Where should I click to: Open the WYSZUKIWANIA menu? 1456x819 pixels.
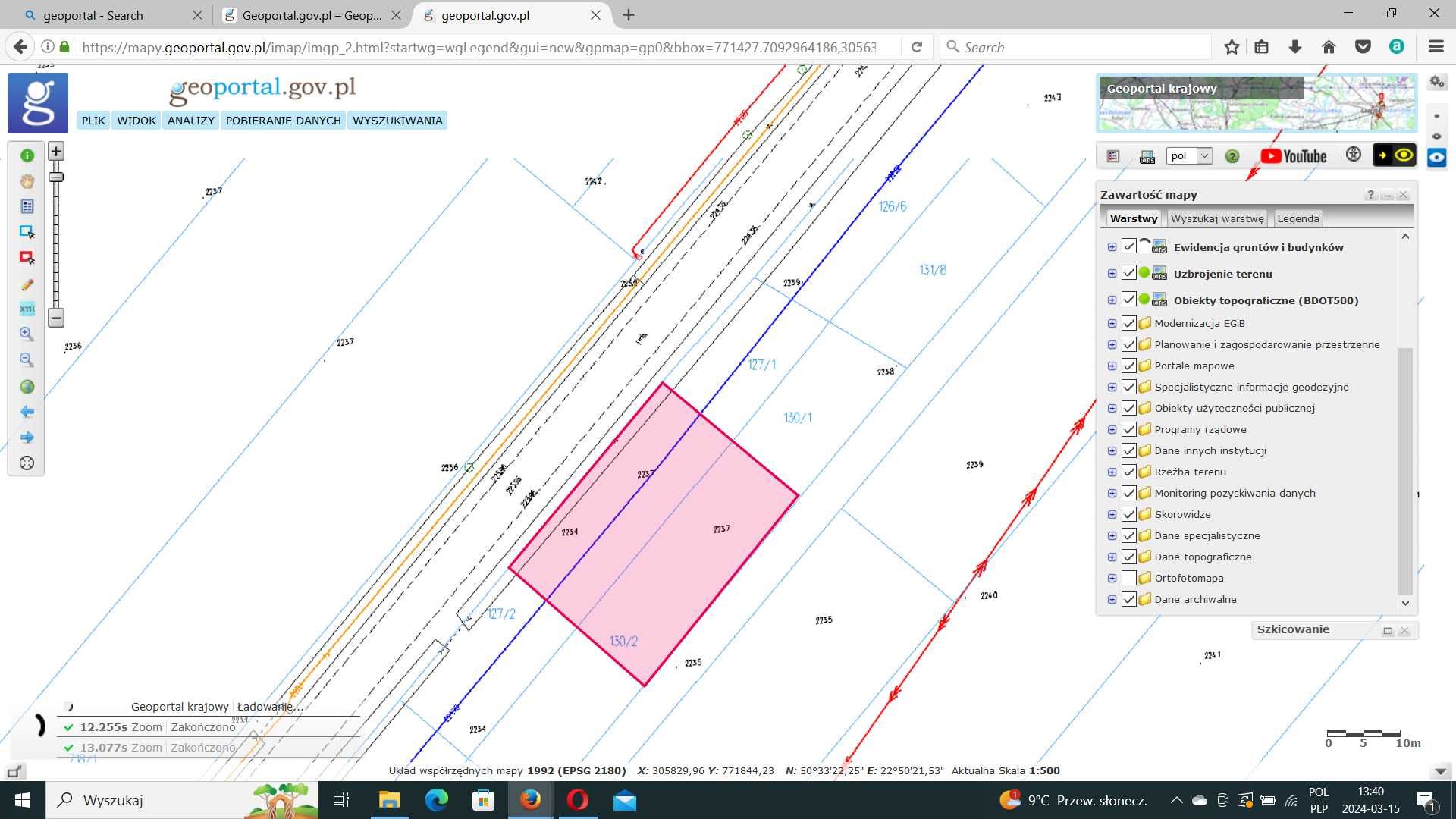(397, 121)
